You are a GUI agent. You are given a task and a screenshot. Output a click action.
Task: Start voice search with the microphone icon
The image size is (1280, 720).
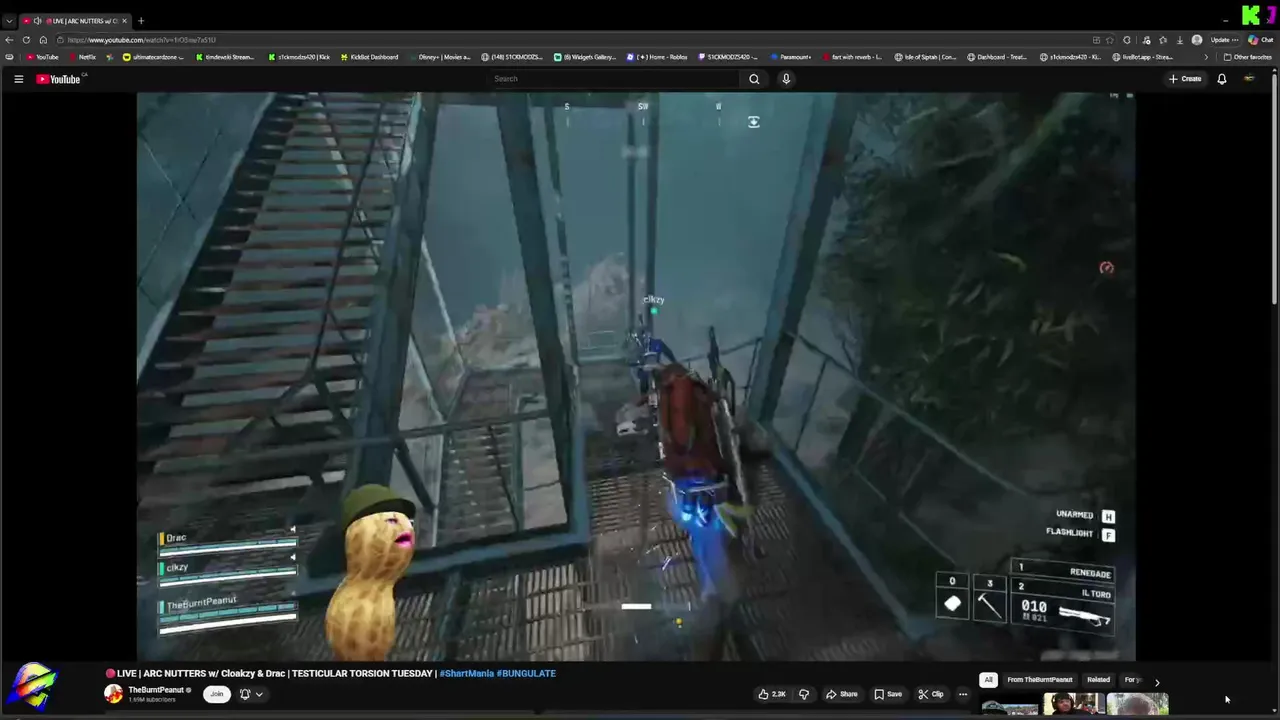pos(786,79)
